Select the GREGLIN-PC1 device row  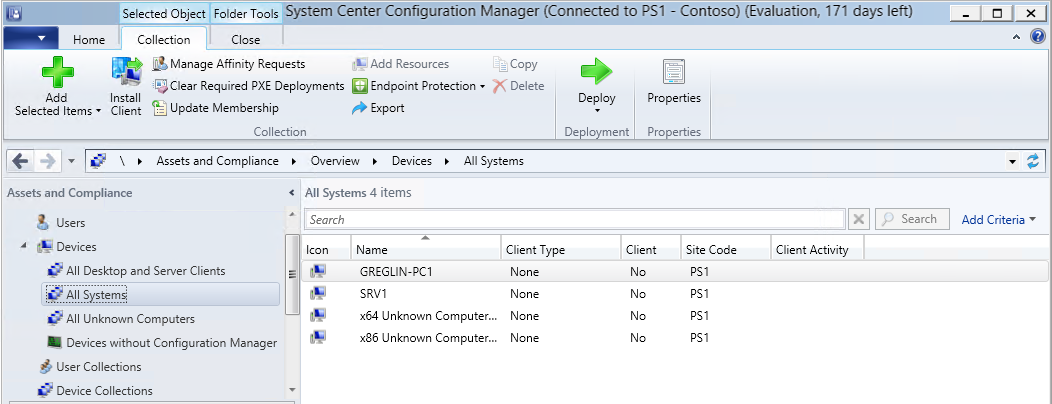coord(676,272)
